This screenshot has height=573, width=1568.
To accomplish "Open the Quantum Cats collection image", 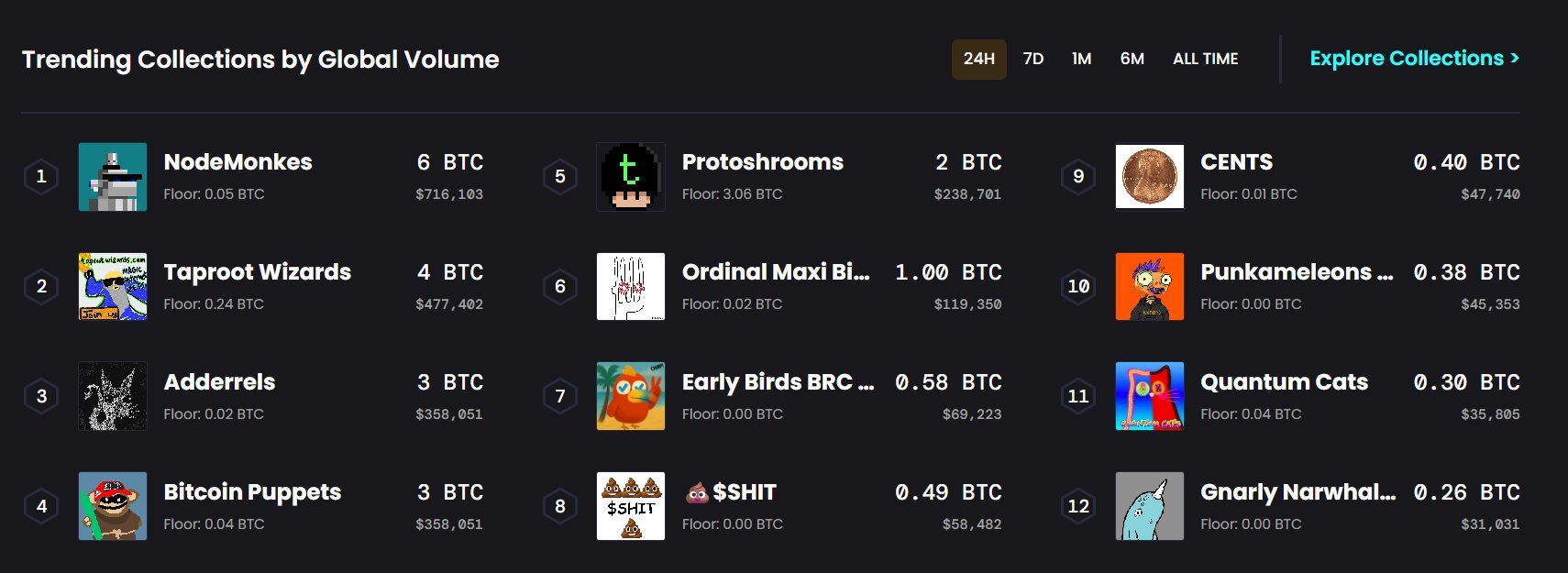I will click(1150, 396).
